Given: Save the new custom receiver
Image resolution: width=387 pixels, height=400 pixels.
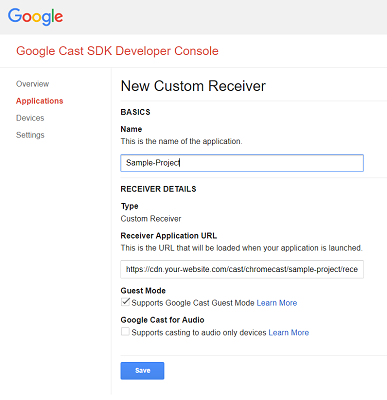Looking at the screenshot, I should click(x=142, y=371).
